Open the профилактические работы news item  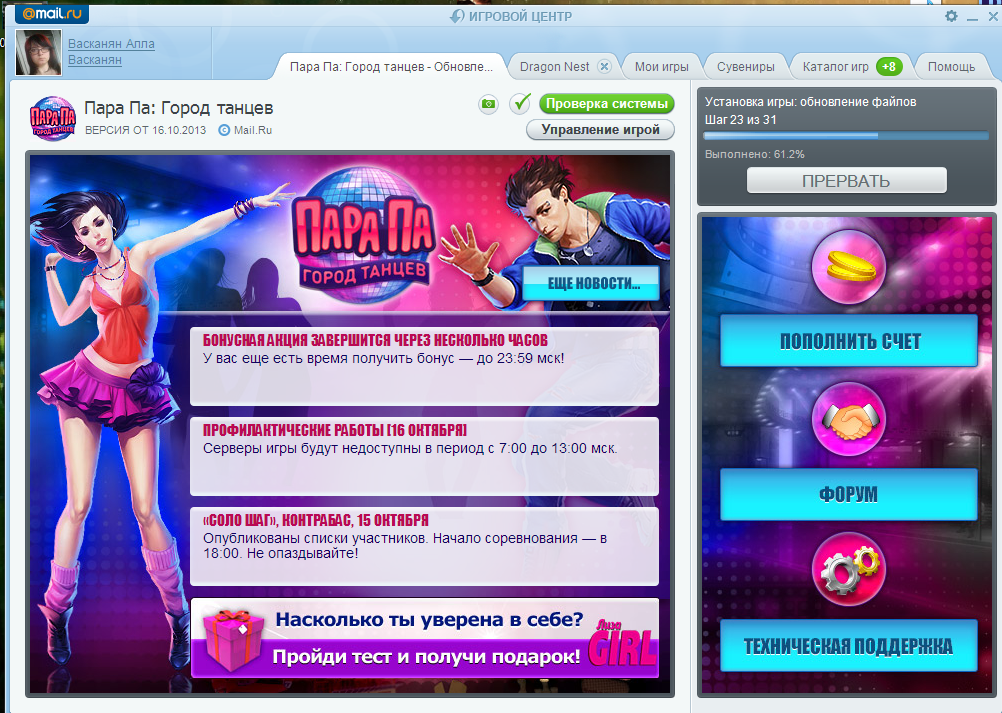point(424,456)
